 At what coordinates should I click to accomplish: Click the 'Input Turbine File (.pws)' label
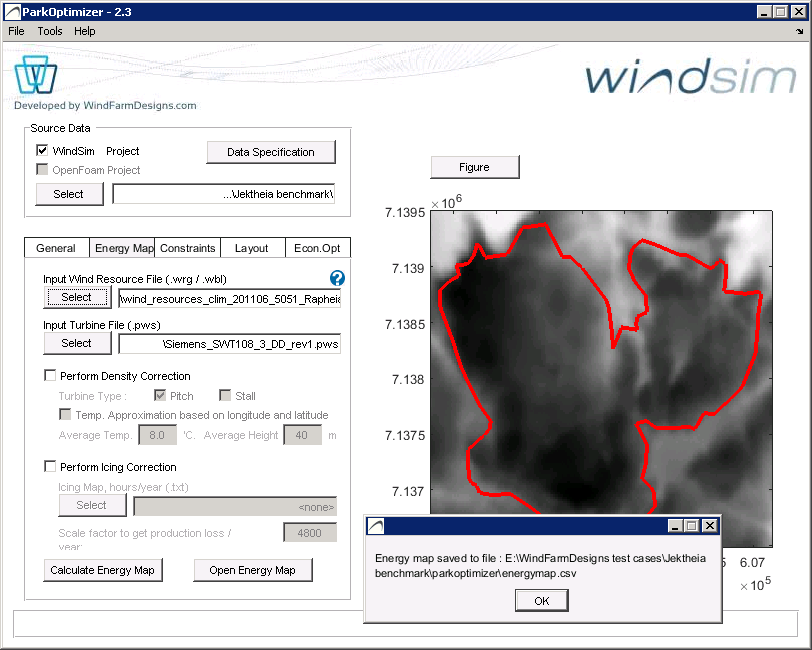click(x=102, y=325)
